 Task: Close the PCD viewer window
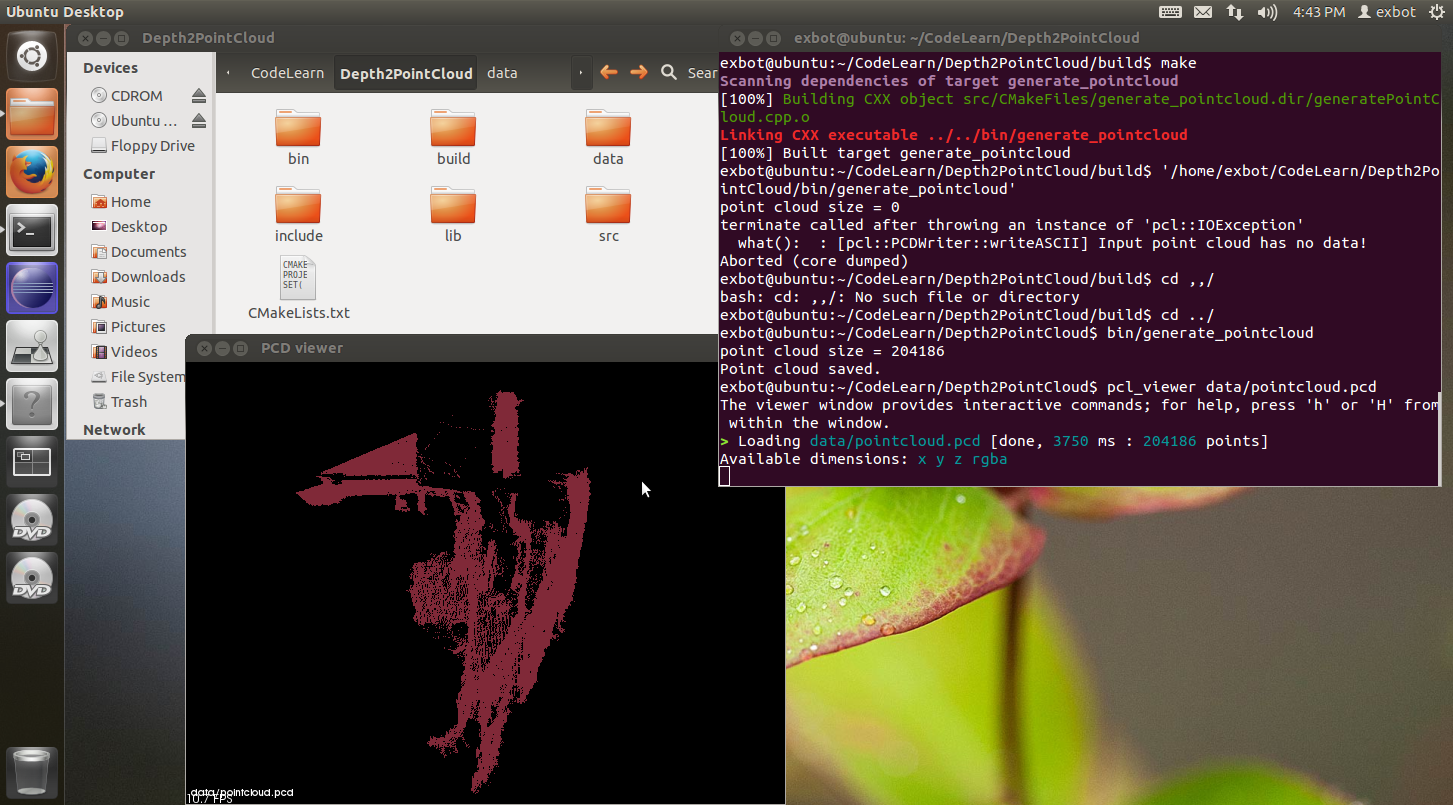pyautogui.click(x=204, y=348)
